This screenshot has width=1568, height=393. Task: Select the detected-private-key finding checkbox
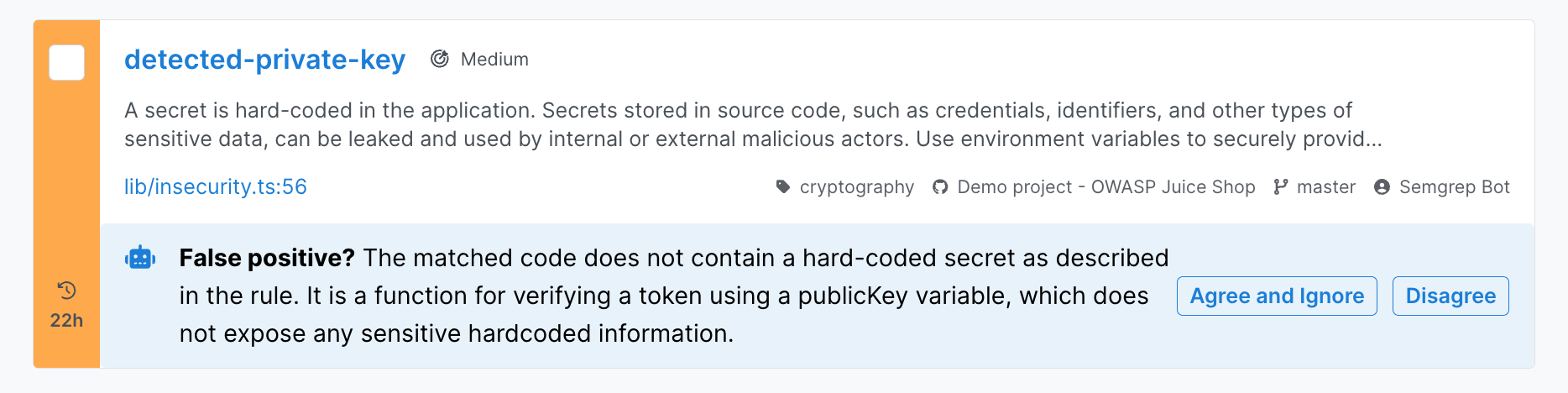coord(66,63)
